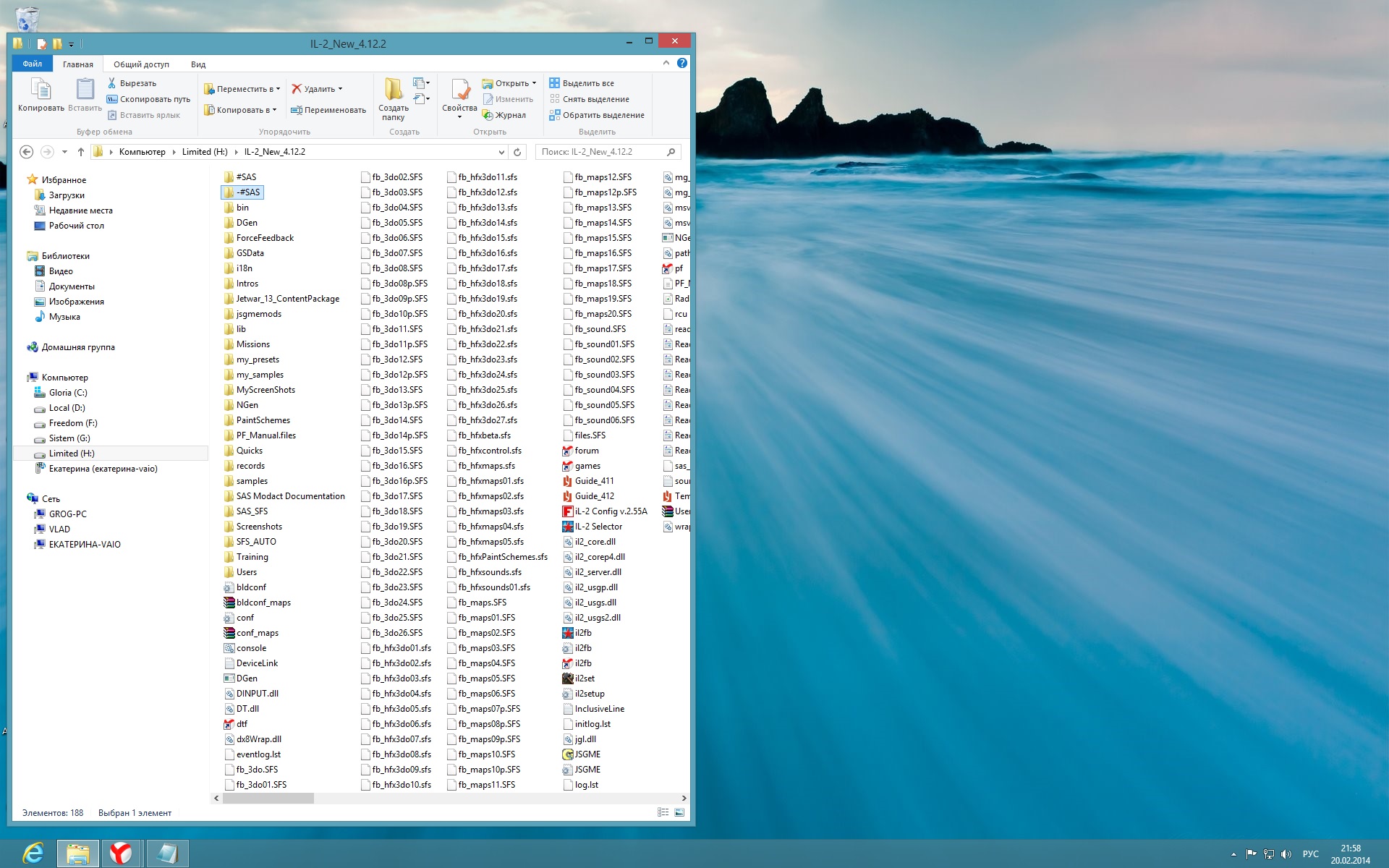Switch to the Вид (View) ribbon tab

[x=198, y=64]
